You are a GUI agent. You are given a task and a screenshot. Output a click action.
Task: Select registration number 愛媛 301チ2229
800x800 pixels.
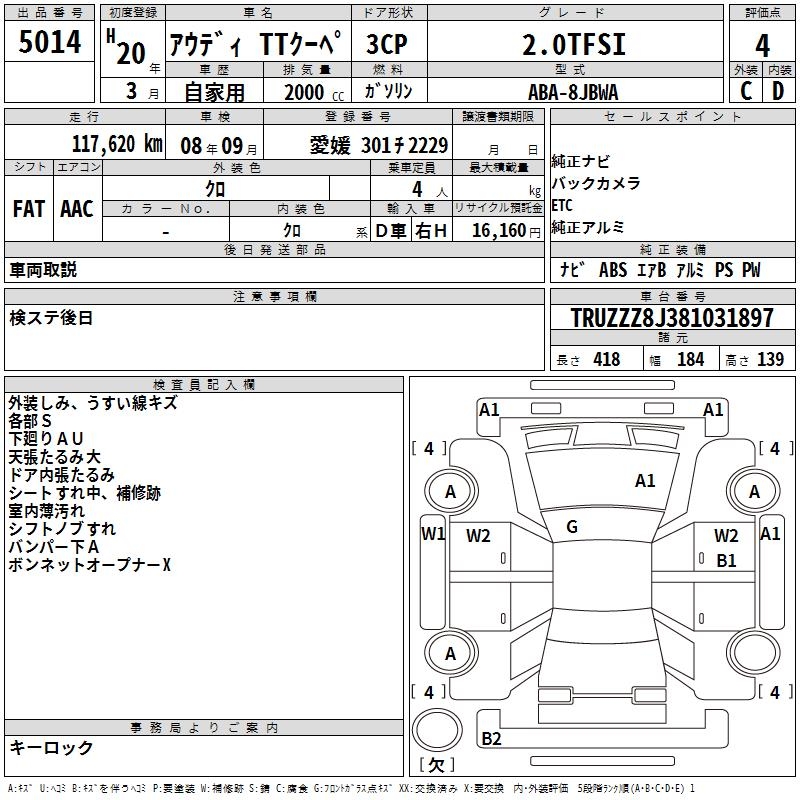[379, 146]
